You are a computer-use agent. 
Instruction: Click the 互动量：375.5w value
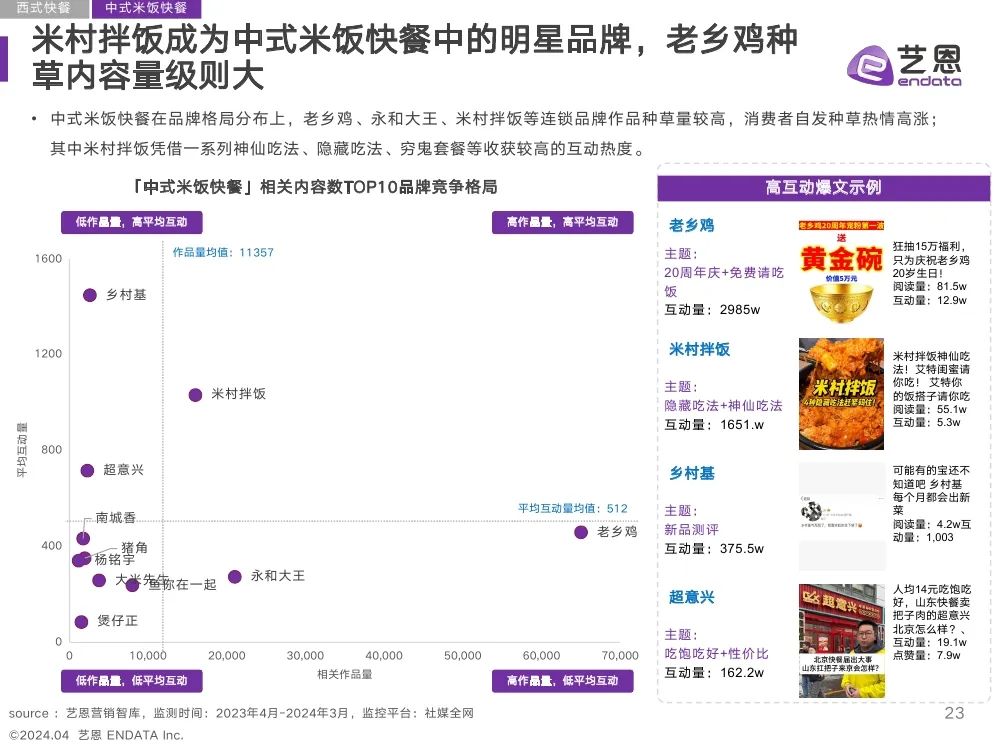coord(714,549)
